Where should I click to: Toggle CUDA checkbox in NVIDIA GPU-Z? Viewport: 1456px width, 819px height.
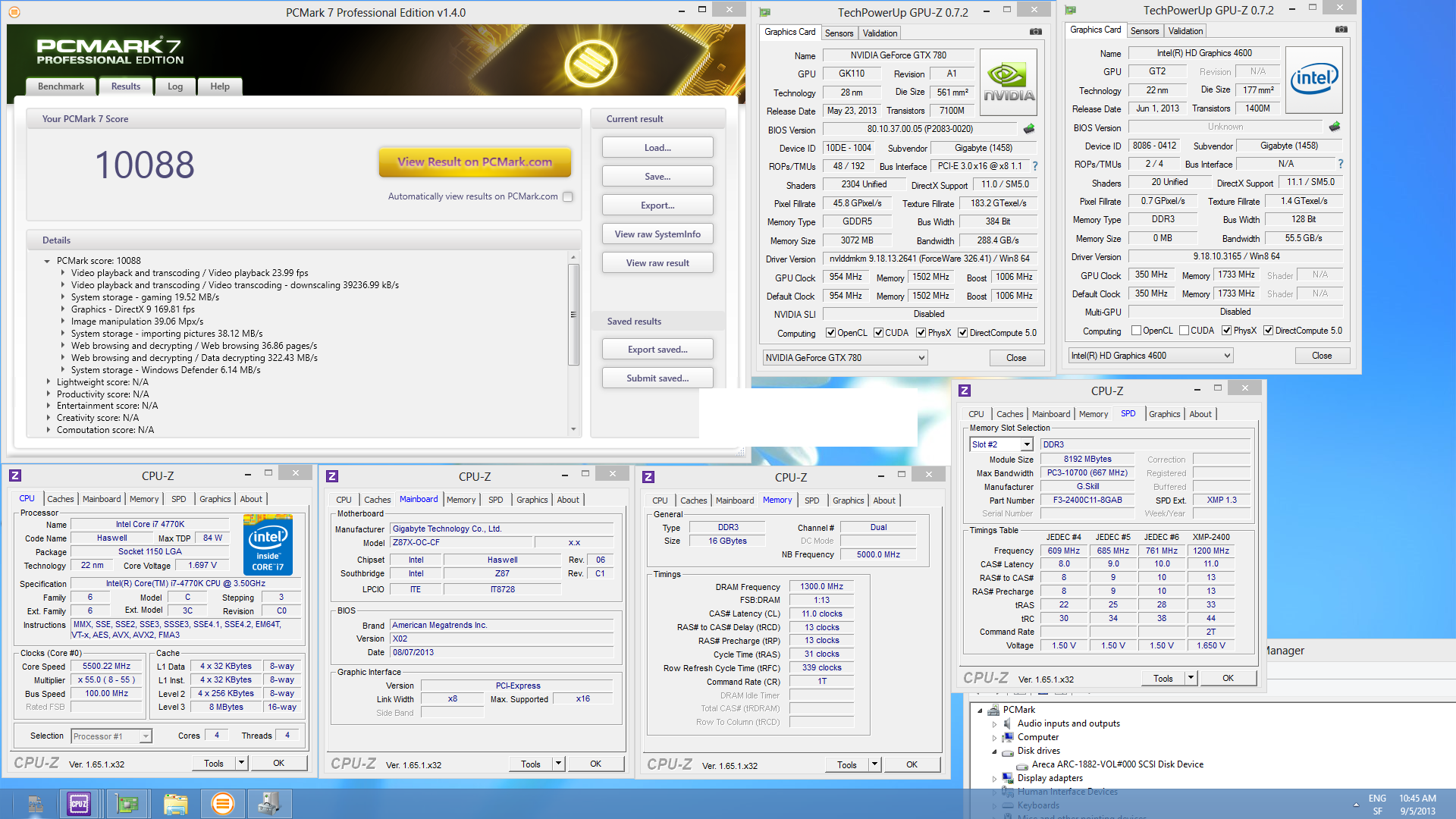tap(878, 333)
